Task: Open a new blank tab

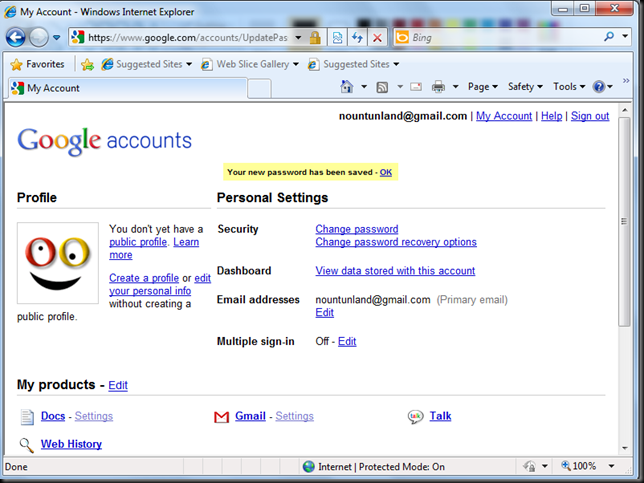Action: pyautogui.click(x=259, y=89)
